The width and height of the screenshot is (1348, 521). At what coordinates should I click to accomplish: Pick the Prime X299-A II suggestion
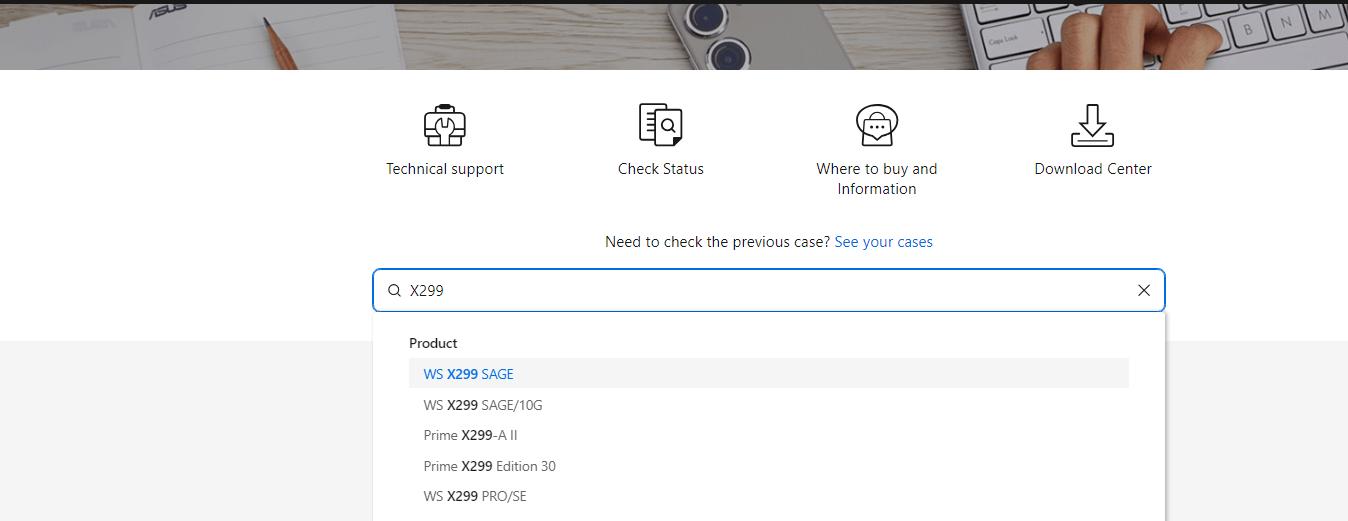(768, 435)
